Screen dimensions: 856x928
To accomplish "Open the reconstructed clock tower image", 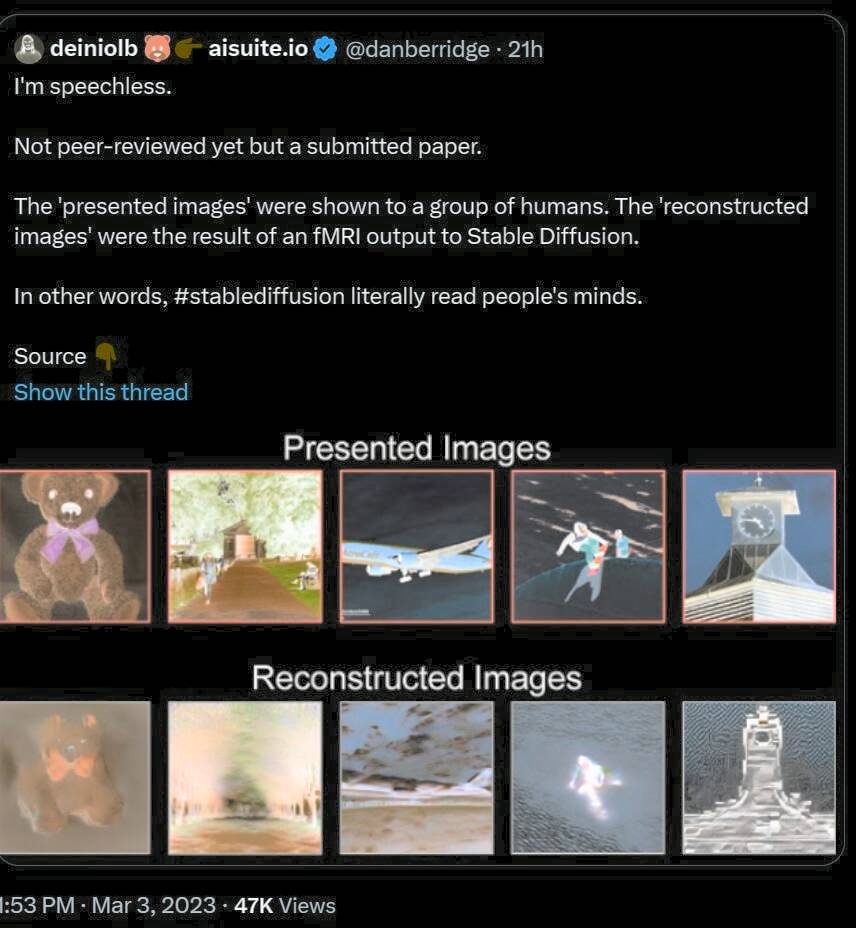I will tap(759, 778).
